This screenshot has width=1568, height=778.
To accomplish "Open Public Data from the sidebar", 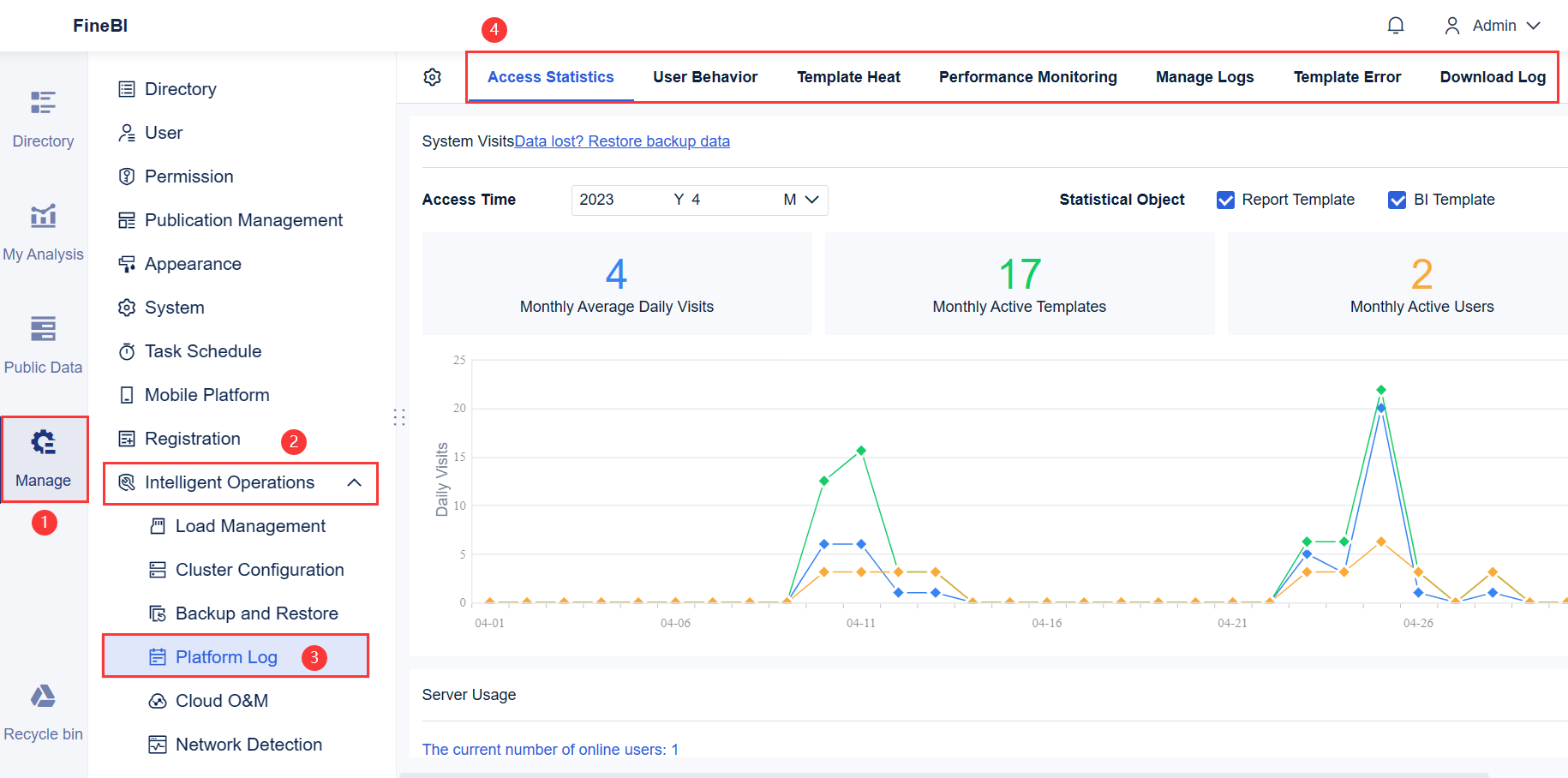I will [44, 344].
